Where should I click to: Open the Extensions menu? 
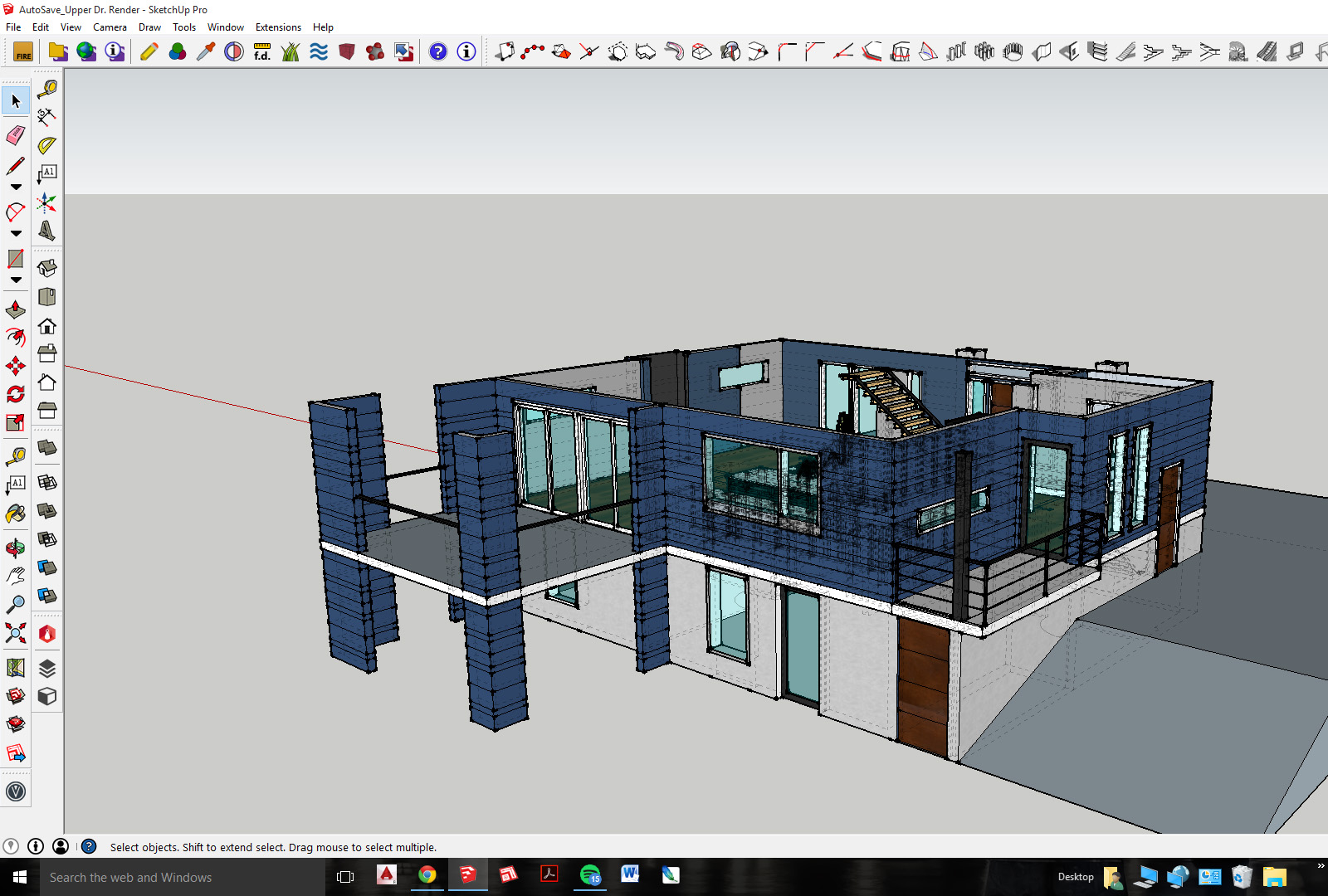[277, 27]
